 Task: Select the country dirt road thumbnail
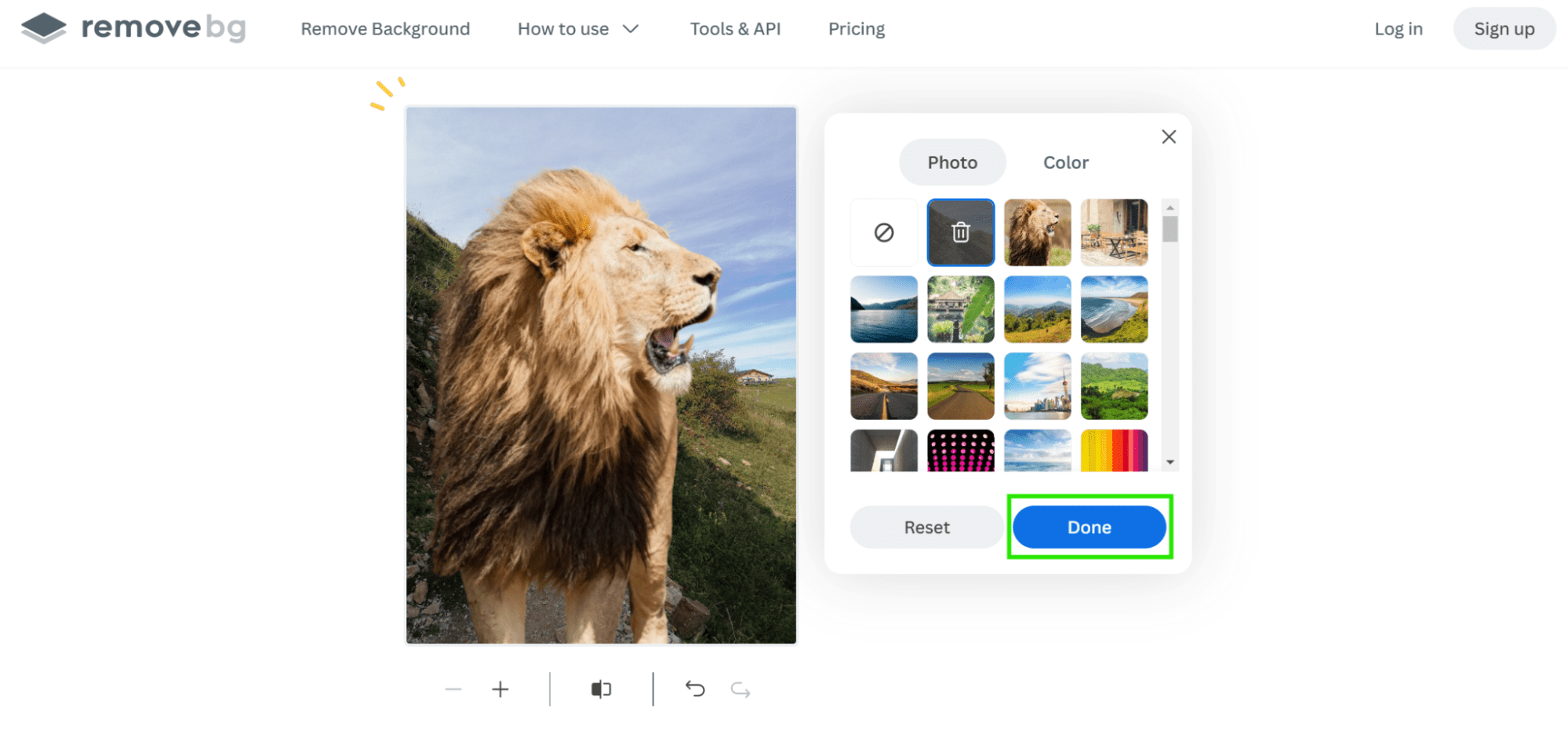961,386
